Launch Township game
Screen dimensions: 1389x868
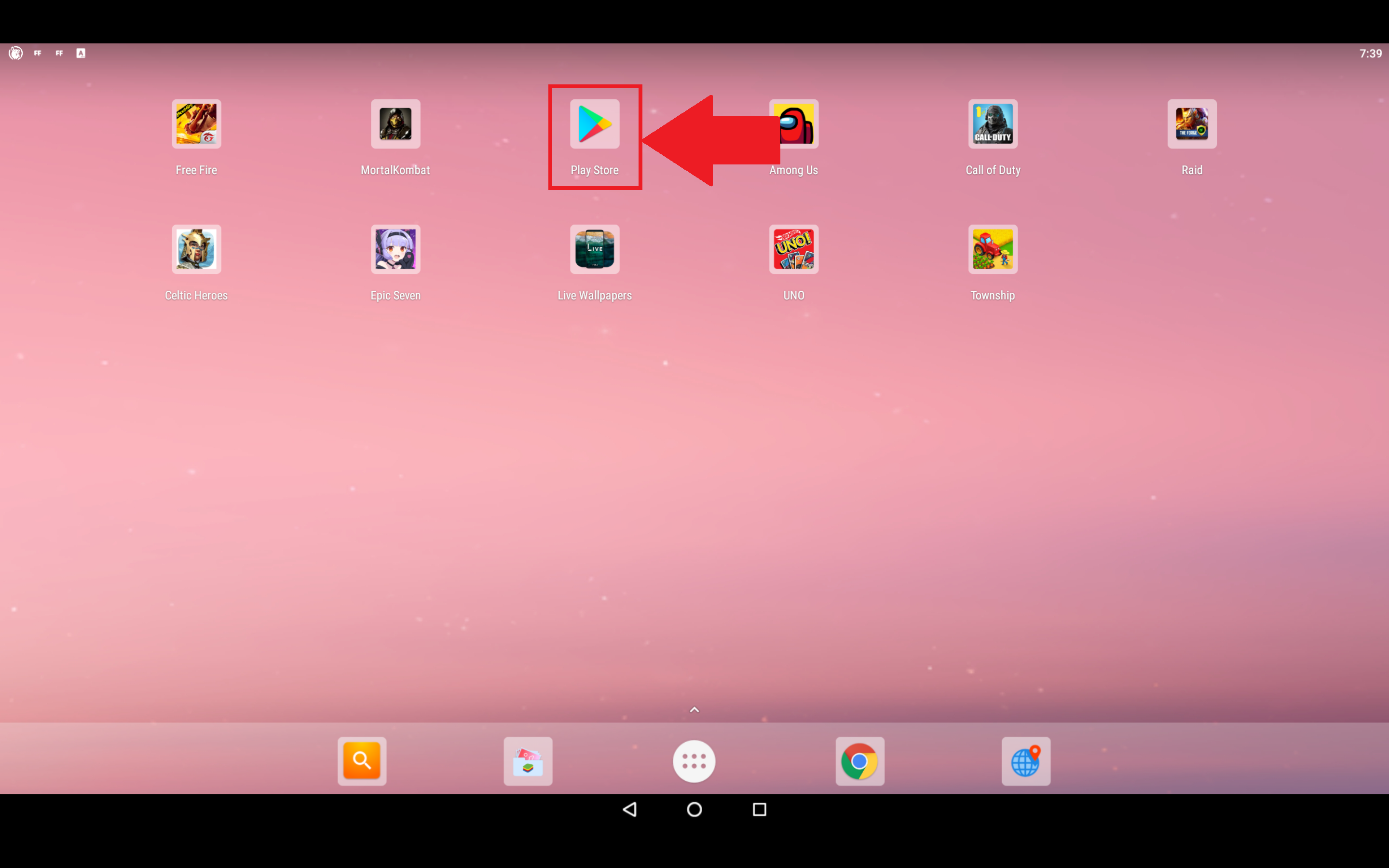coord(992,249)
